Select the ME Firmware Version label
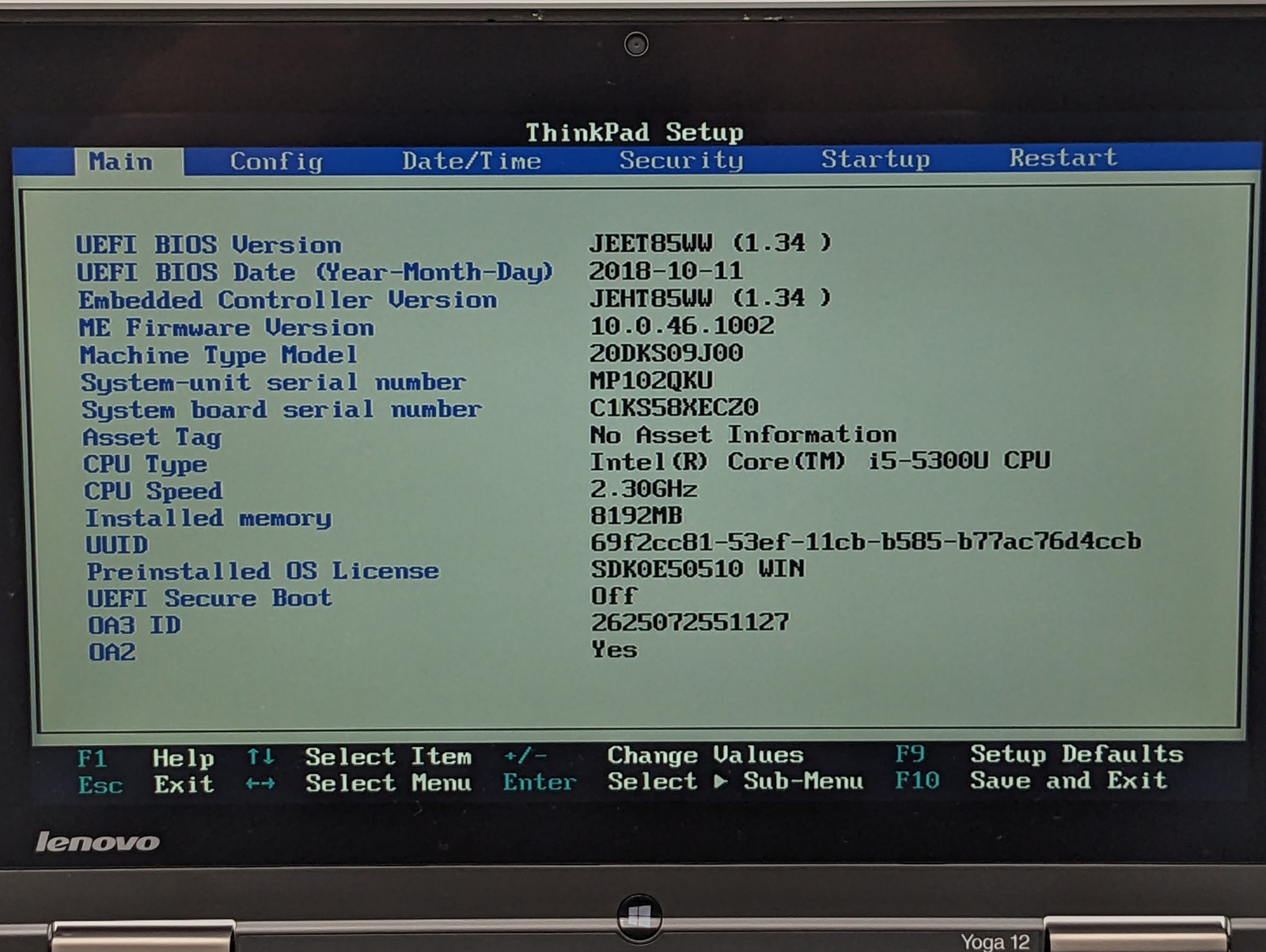 click(x=226, y=328)
